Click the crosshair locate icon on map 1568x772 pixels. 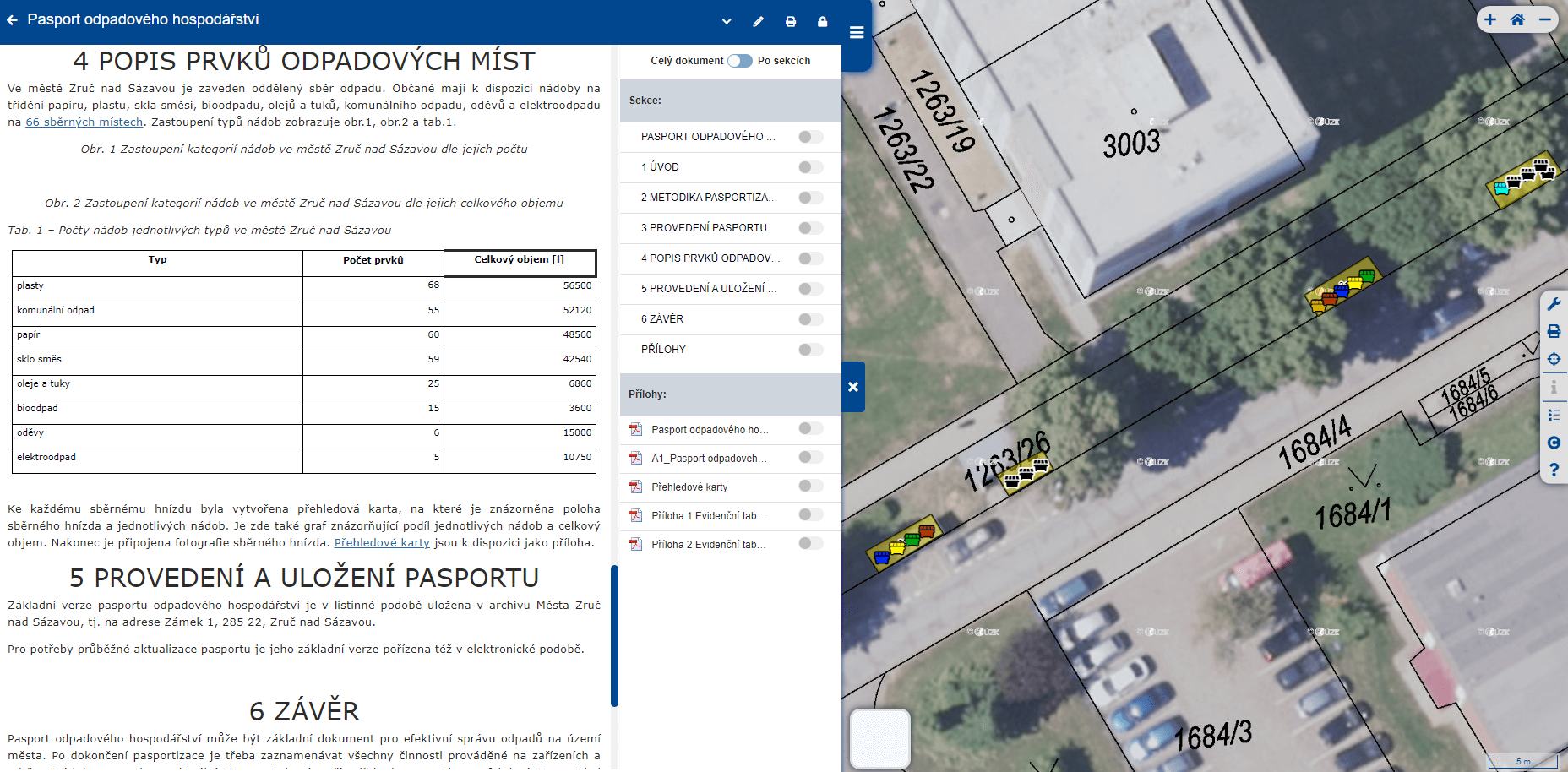[1554, 359]
